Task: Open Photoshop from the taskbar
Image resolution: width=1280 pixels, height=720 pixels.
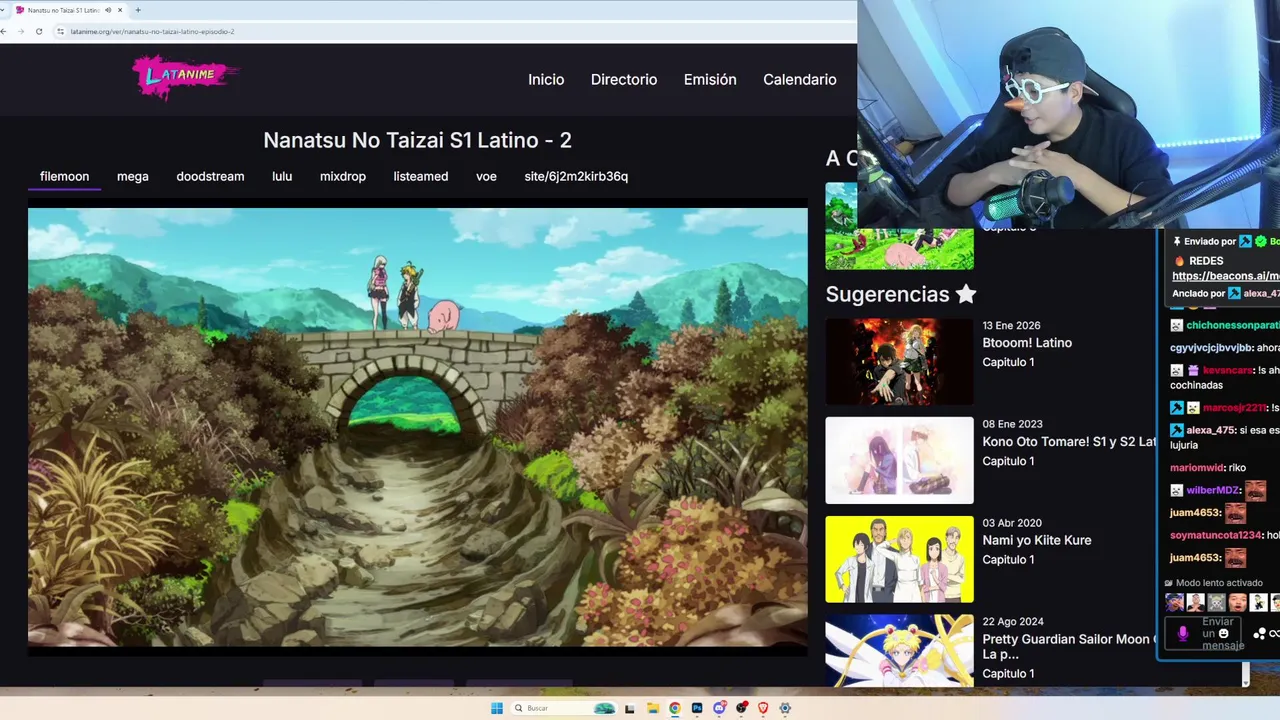Action: click(697, 708)
